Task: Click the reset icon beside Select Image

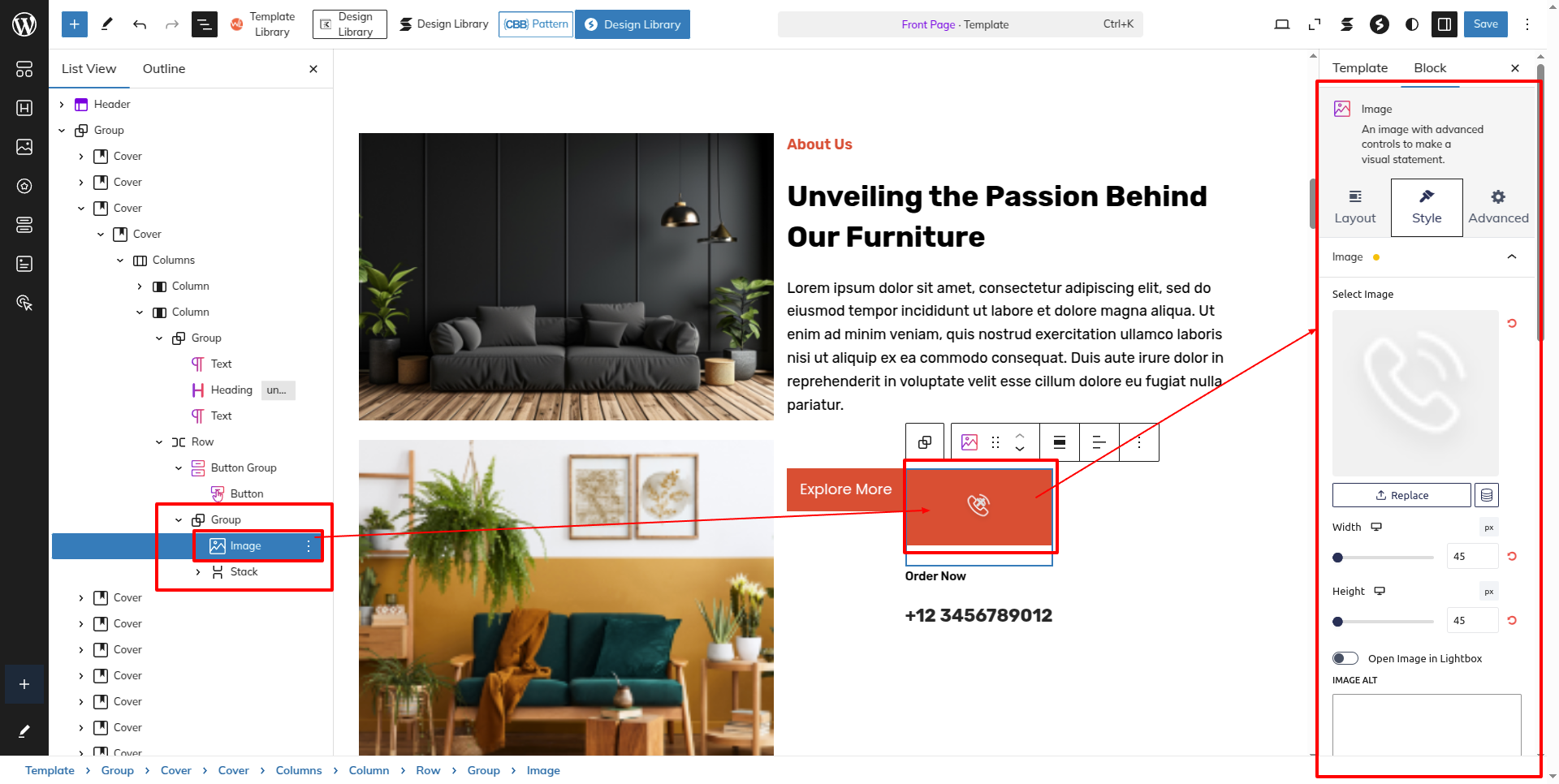Action: [1512, 323]
